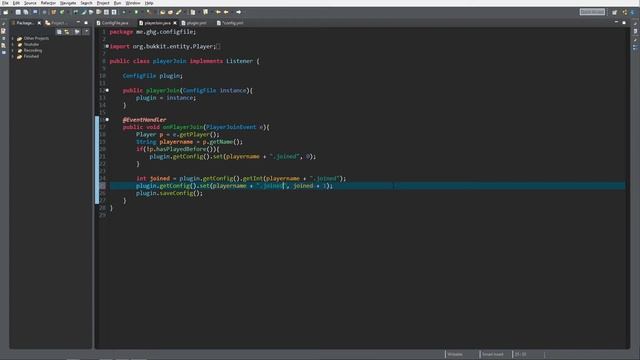Collapse the @EventHandler method fold marker
The height and width of the screenshot is (360, 640).
tap(107, 120)
